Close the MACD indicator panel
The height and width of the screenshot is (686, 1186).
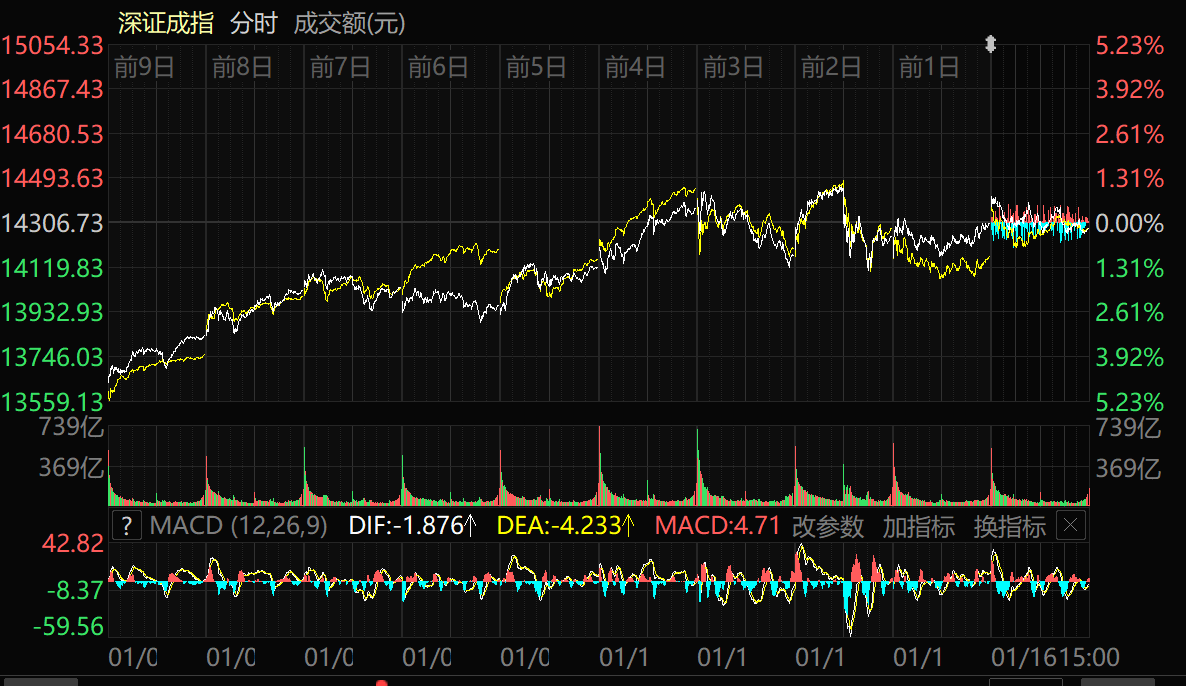(x=1071, y=526)
